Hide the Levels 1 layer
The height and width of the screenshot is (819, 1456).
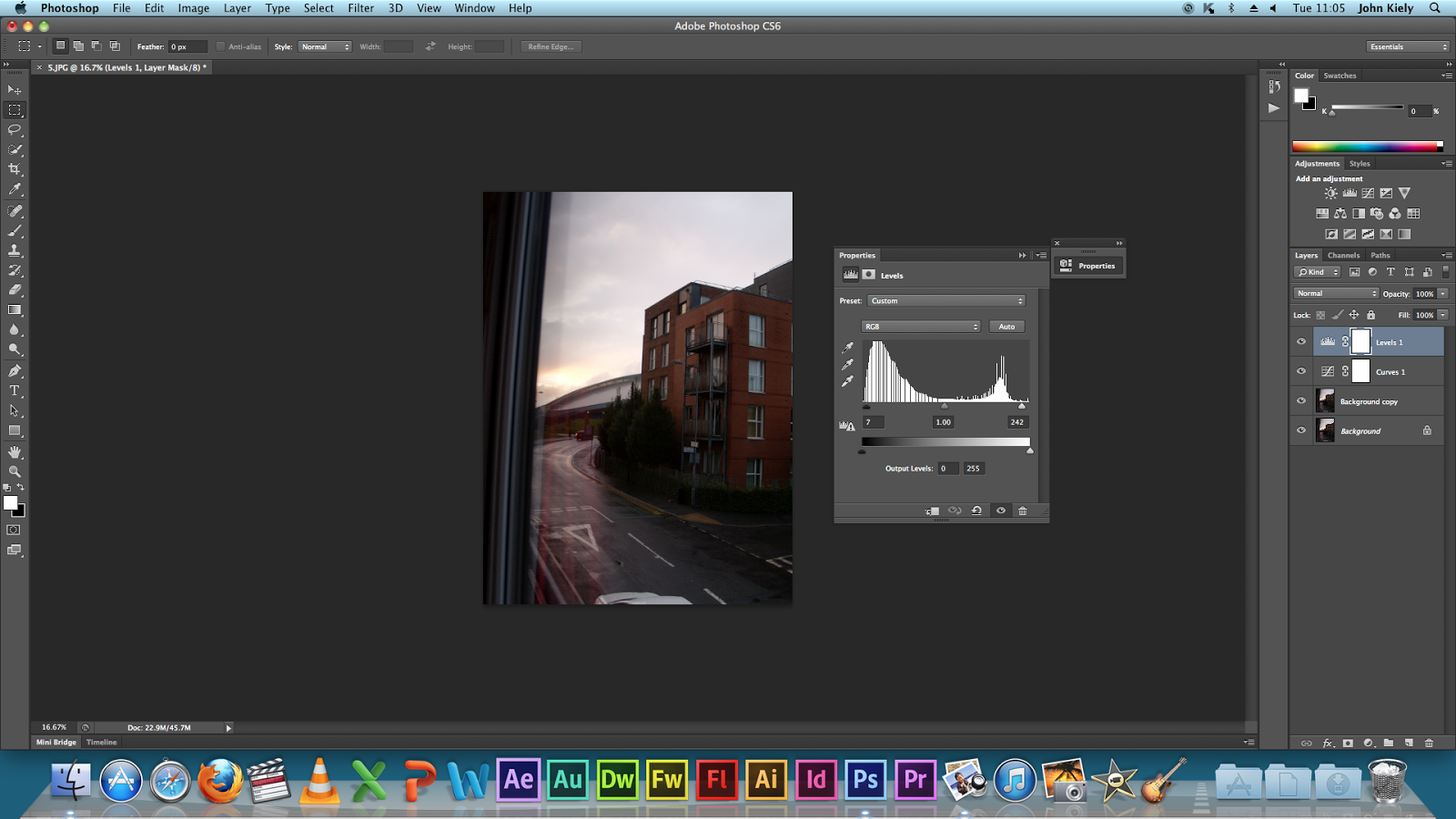(x=1301, y=342)
